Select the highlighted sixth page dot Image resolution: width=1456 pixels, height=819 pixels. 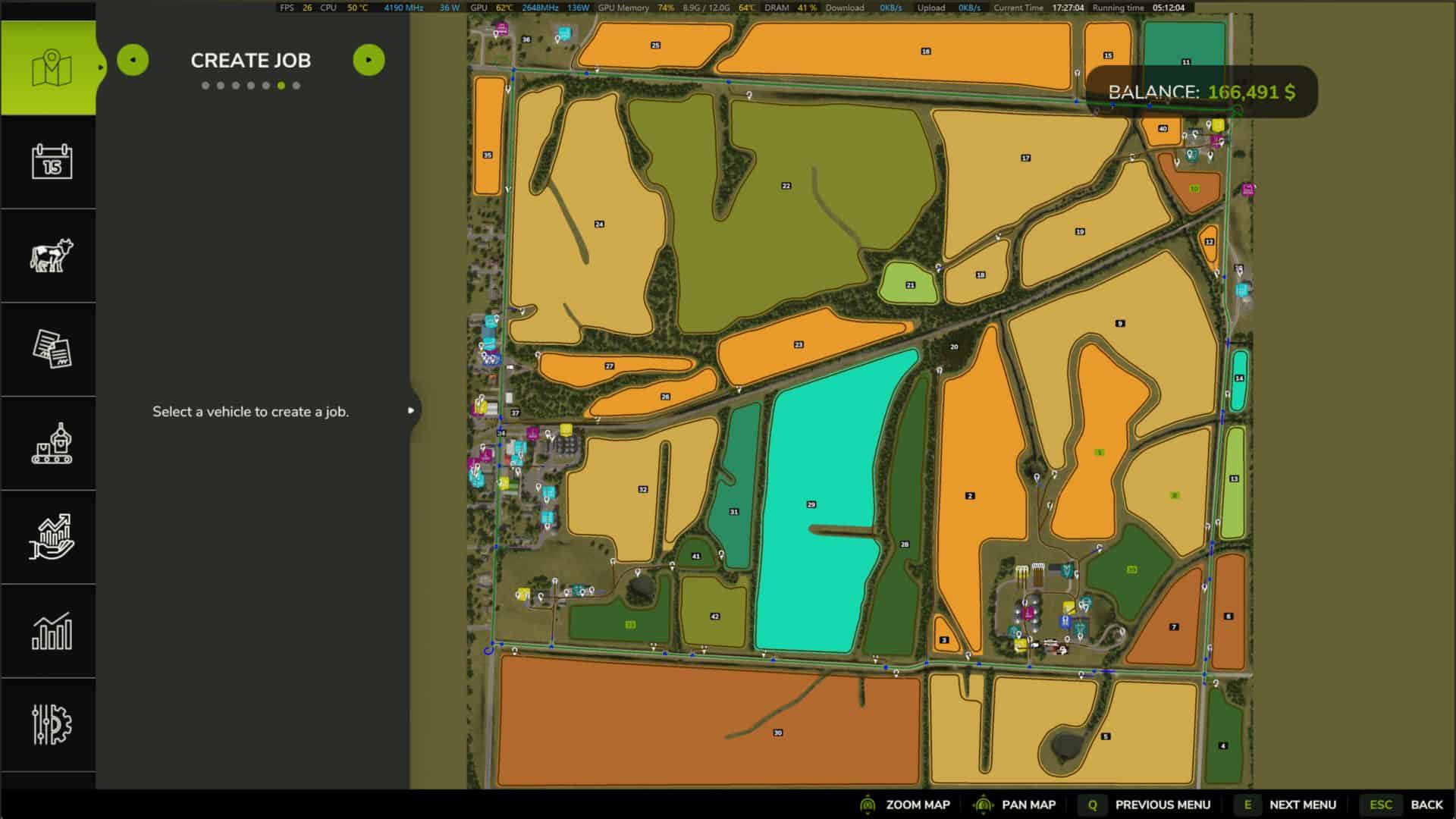(x=281, y=86)
